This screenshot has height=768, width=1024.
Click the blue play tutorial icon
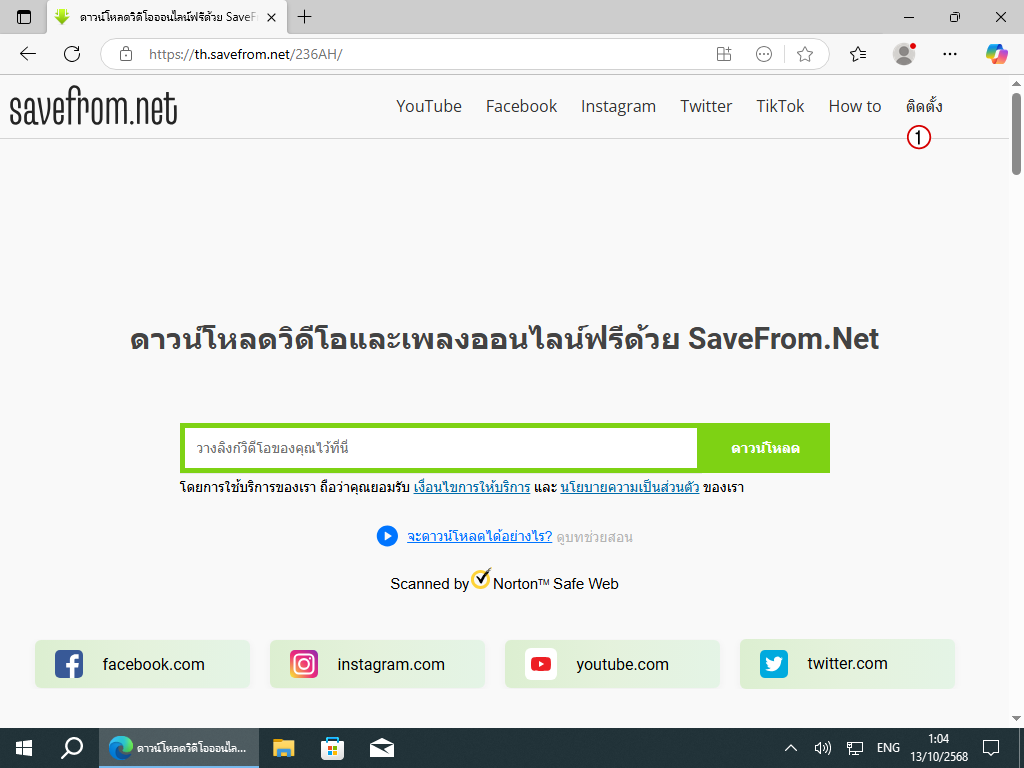(x=387, y=536)
